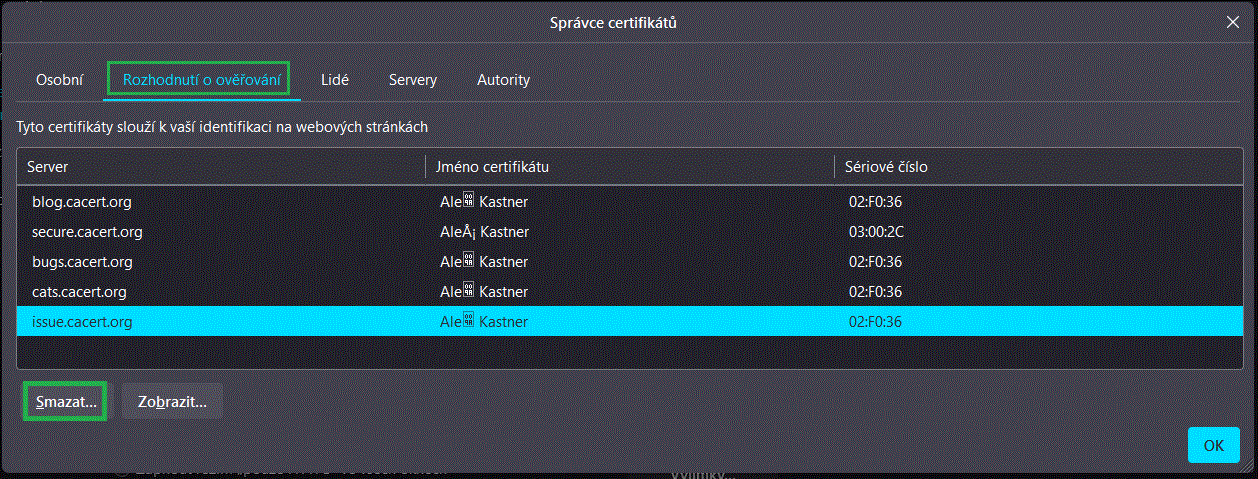Open the Lidé tab
This screenshot has width=1258, height=479.
click(335, 80)
